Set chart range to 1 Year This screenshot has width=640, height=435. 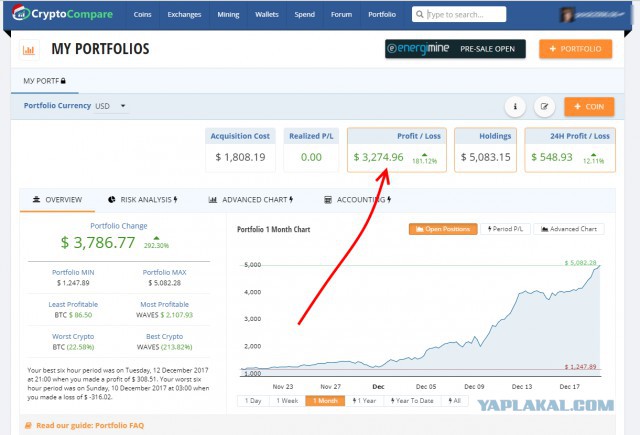click(364, 401)
